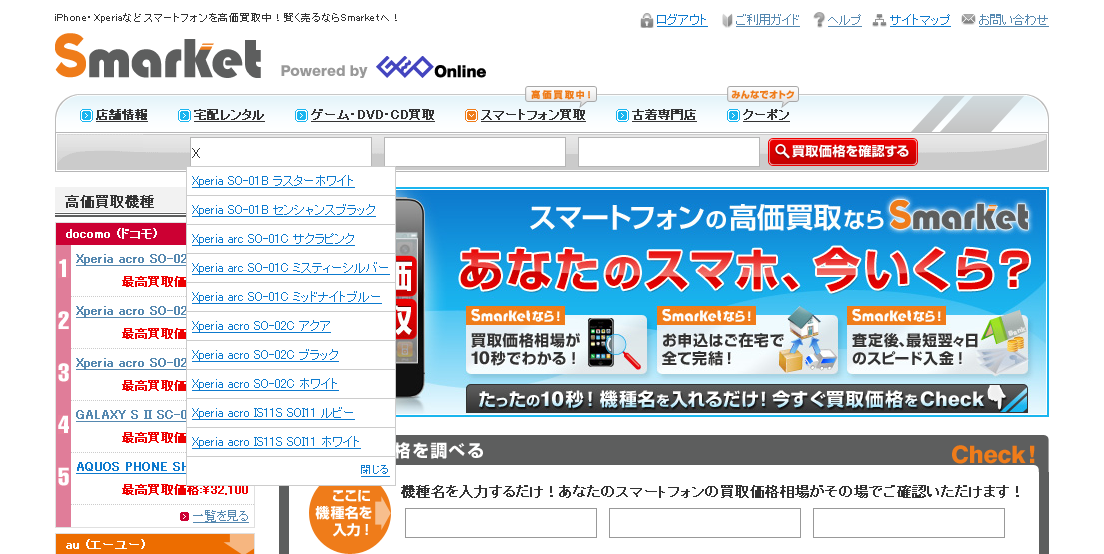Click the arrow icon beside 店舗情報

click(x=87, y=115)
